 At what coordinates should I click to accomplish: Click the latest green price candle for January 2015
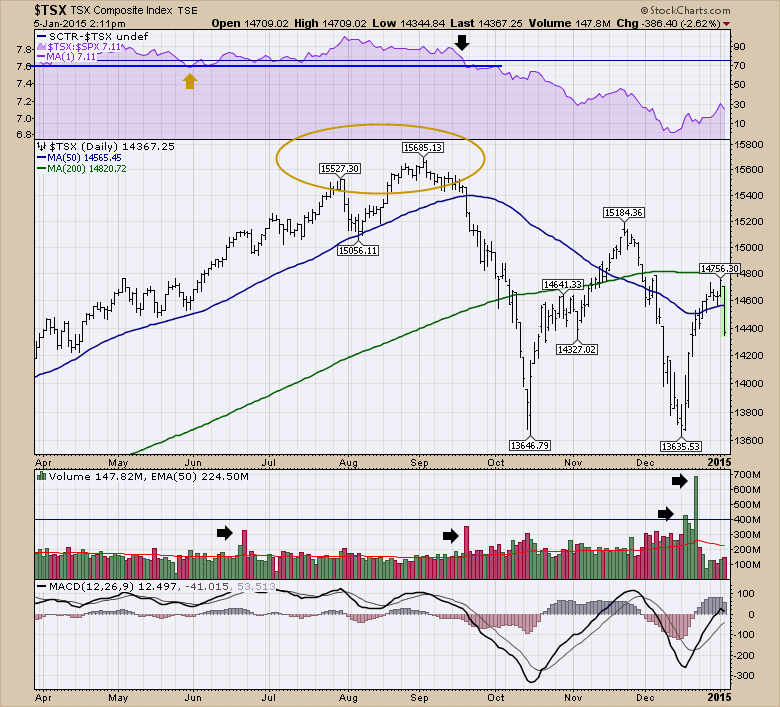click(724, 310)
